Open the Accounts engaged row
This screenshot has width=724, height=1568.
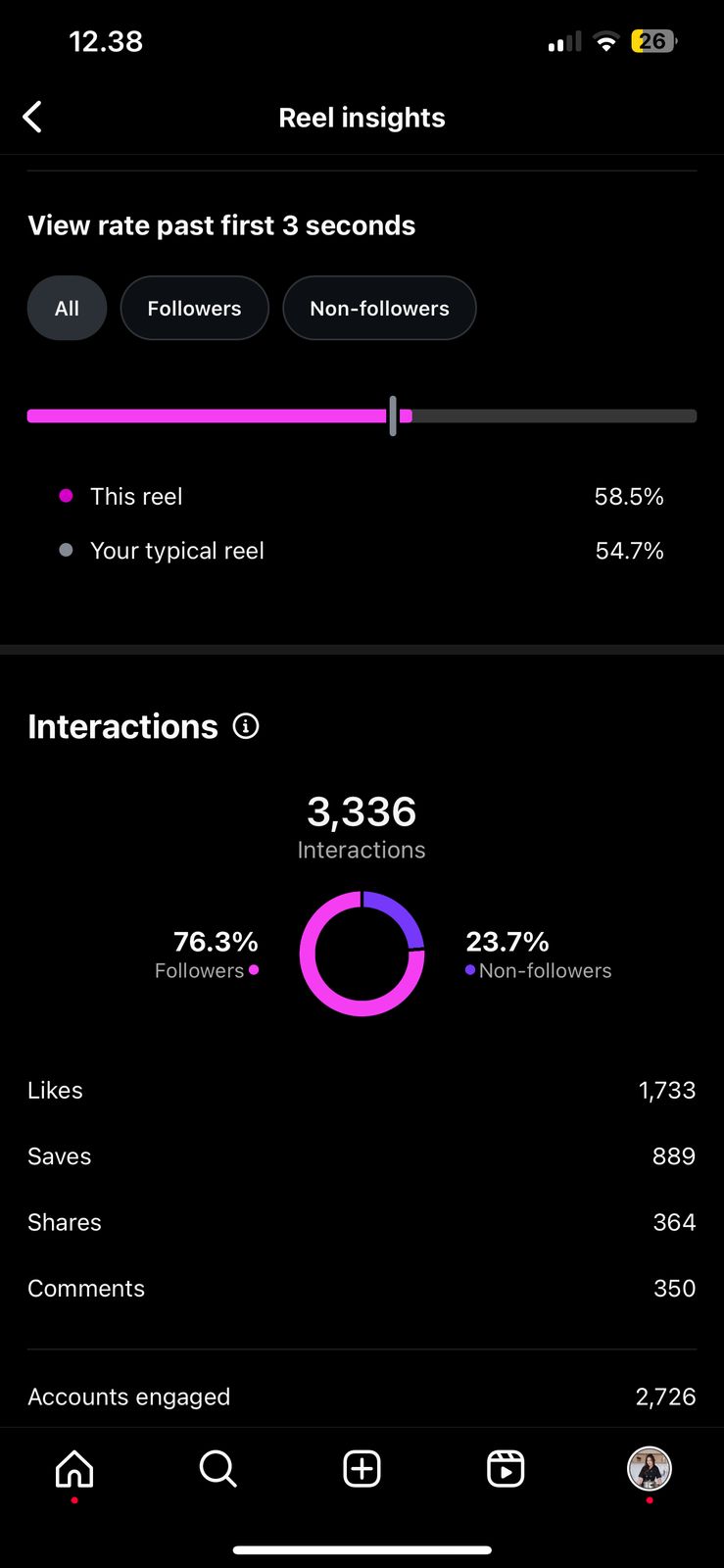point(362,1396)
